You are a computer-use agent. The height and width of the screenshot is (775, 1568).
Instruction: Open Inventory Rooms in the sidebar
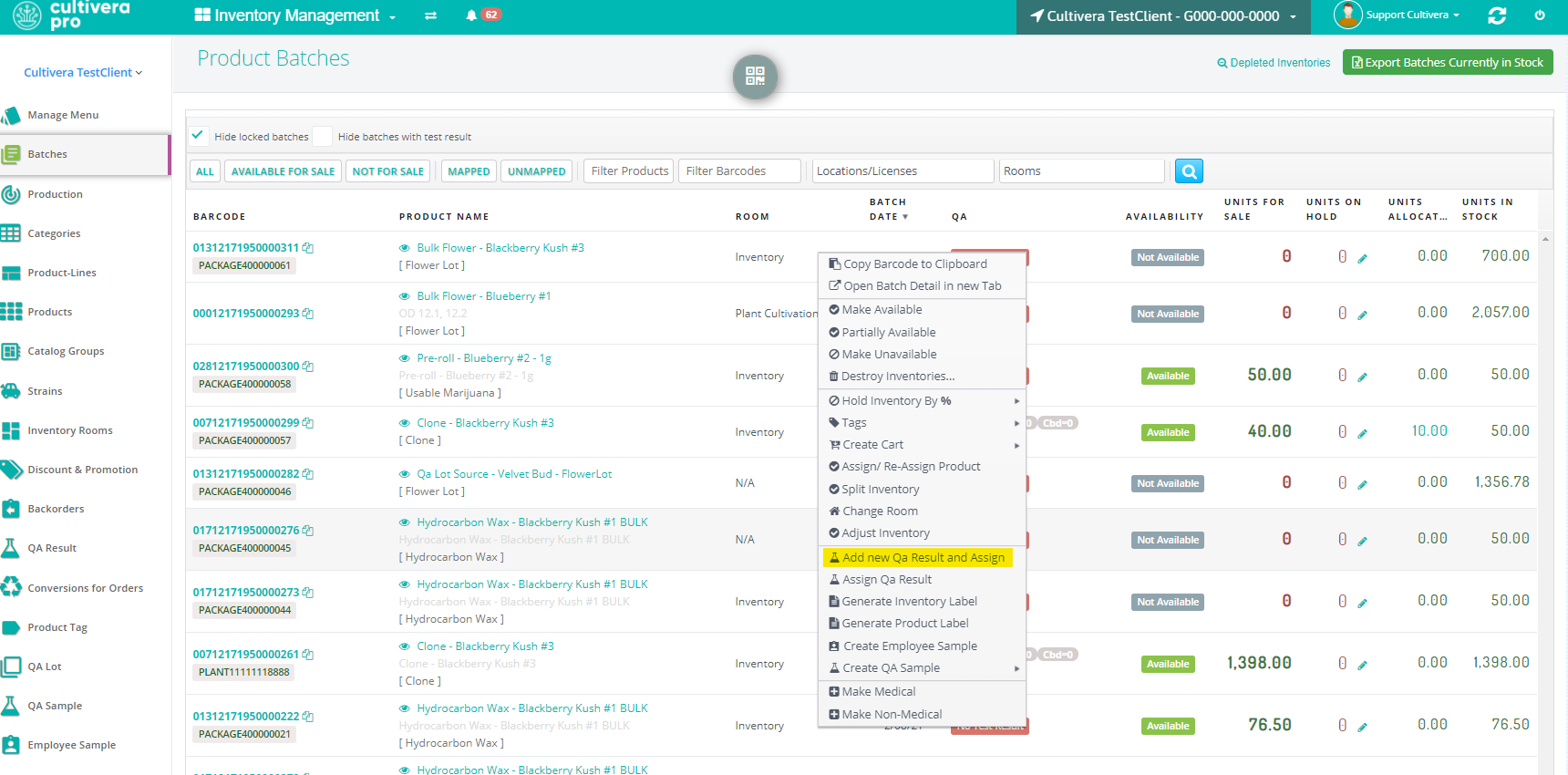(x=70, y=430)
